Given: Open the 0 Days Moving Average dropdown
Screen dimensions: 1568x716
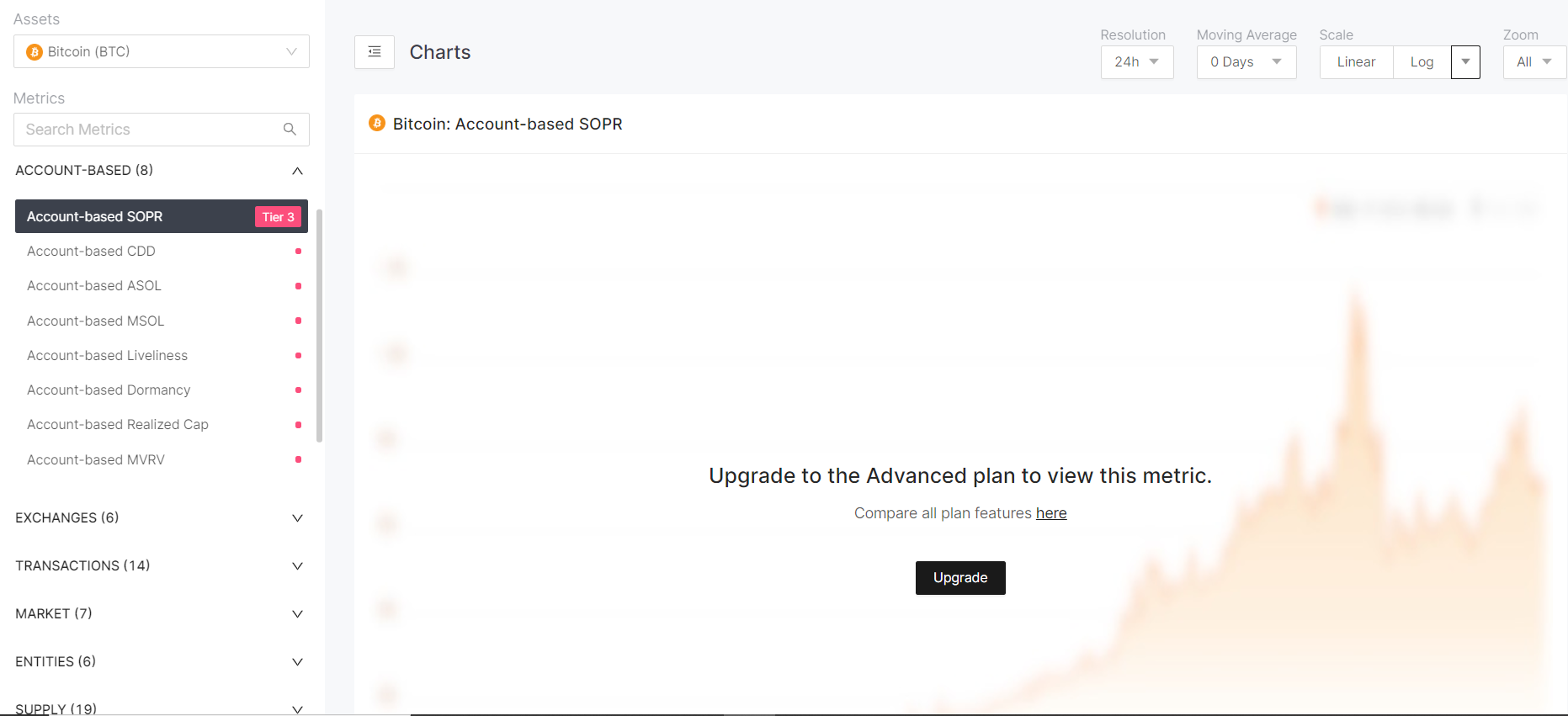Looking at the screenshot, I should (1246, 62).
